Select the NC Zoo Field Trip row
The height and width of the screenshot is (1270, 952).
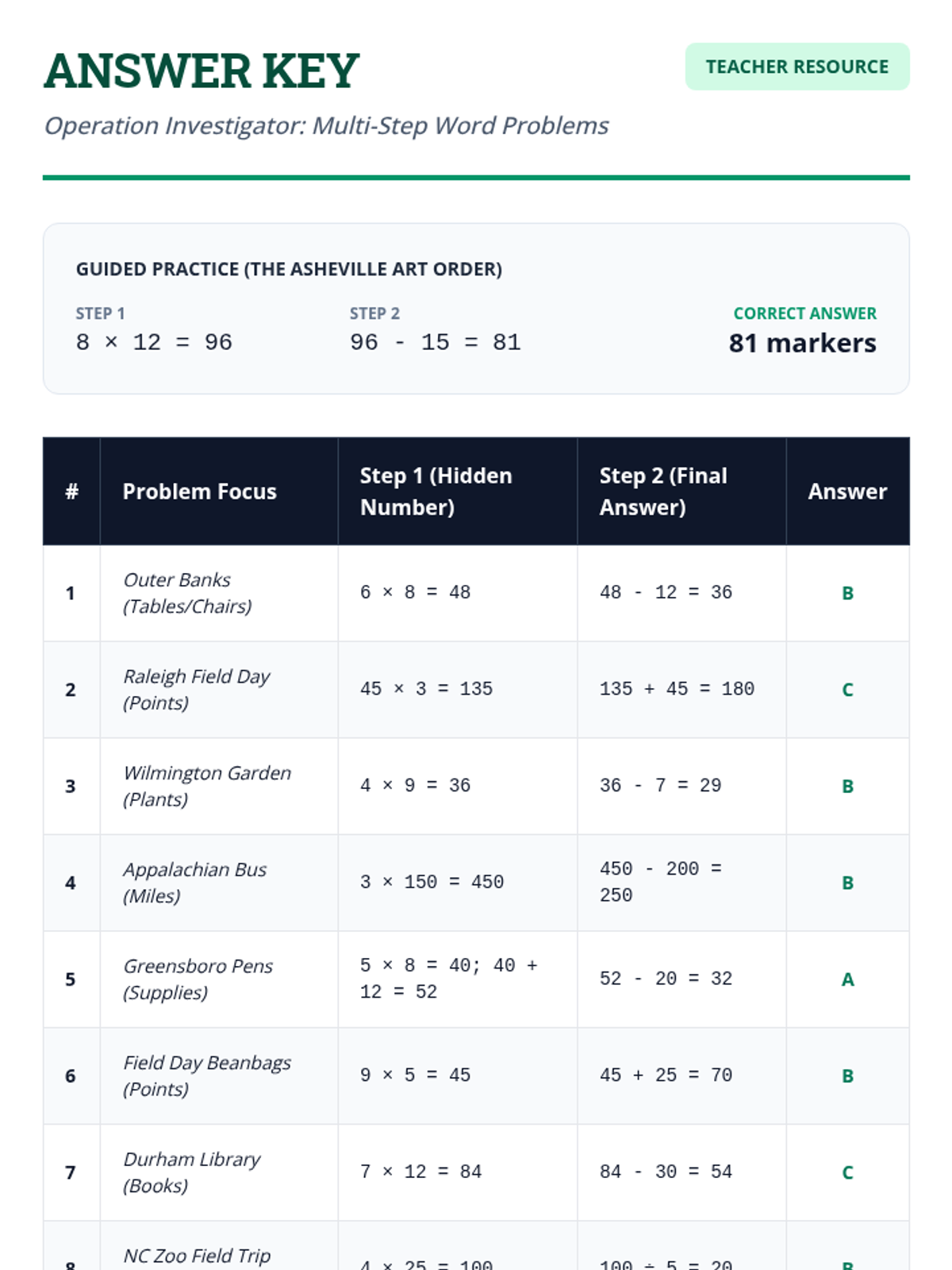click(x=476, y=1246)
